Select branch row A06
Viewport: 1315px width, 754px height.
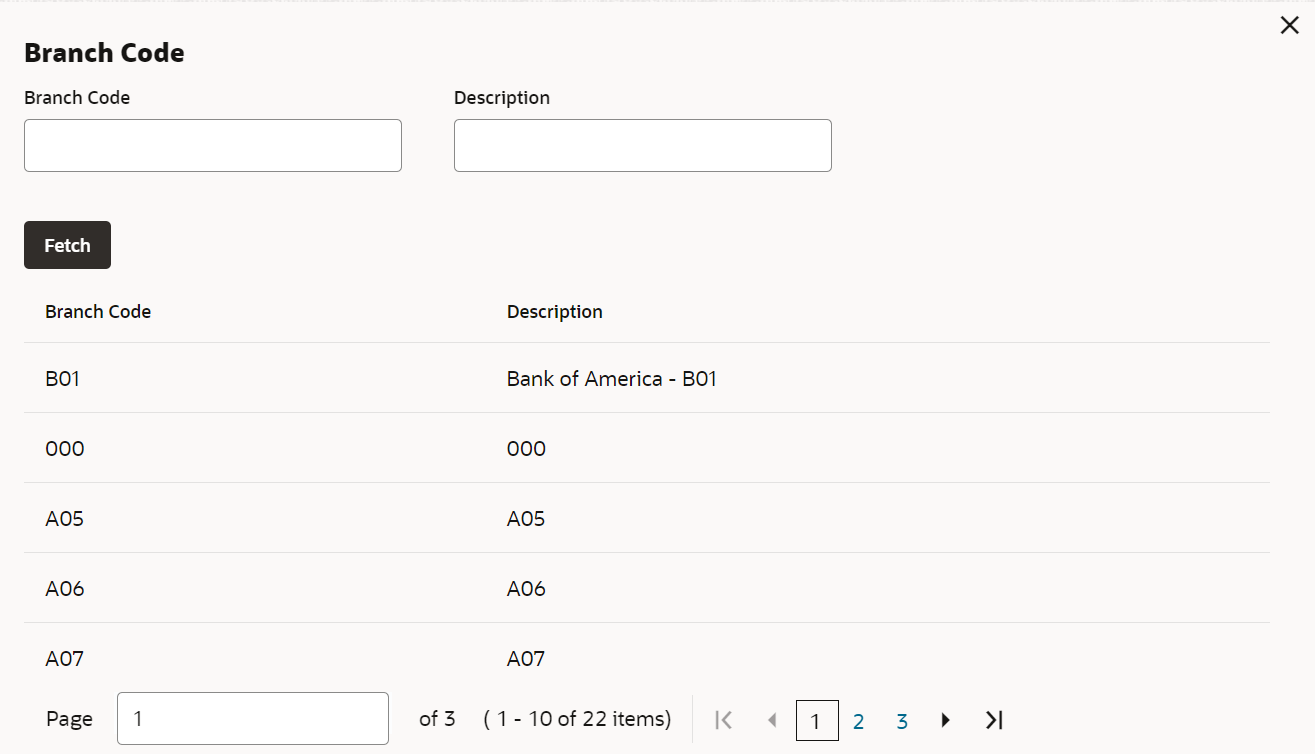pyautogui.click(x=647, y=588)
